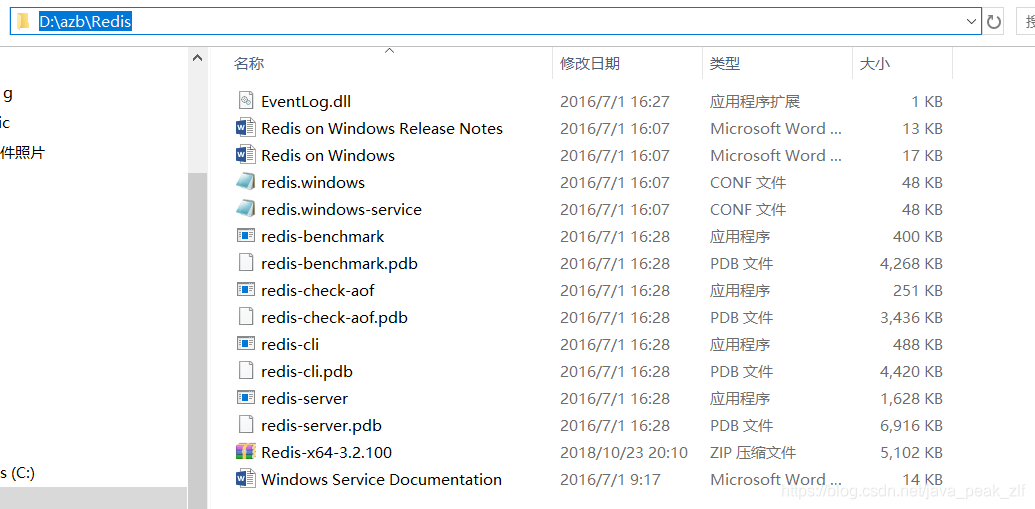Image resolution: width=1035 pixels, height=509 pixels.
Task: Click the 5,102 KB size value
Action: [x=911, y=453]
